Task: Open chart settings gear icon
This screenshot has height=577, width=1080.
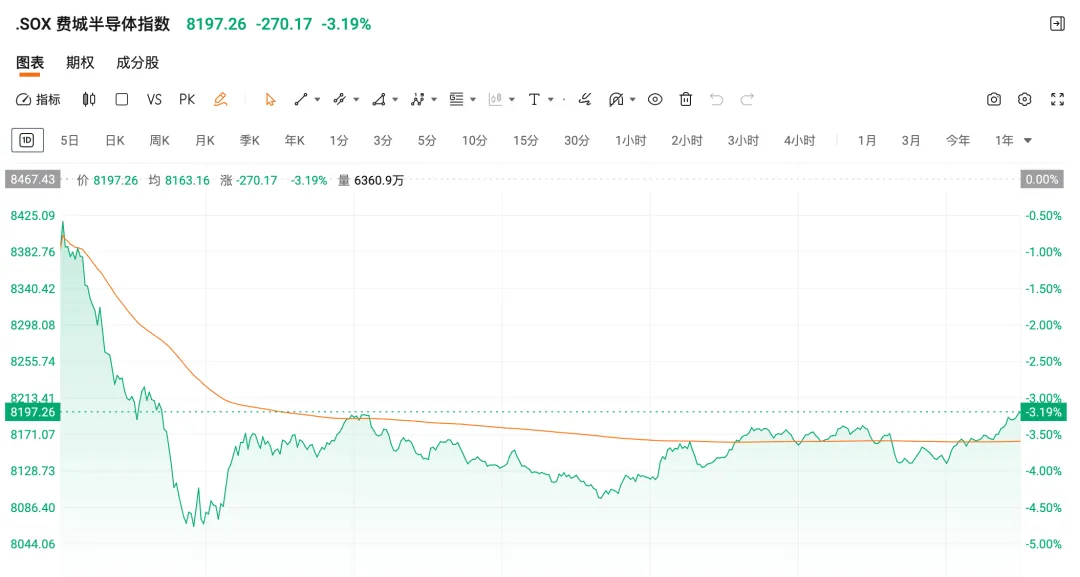Action: point(1025,99)
